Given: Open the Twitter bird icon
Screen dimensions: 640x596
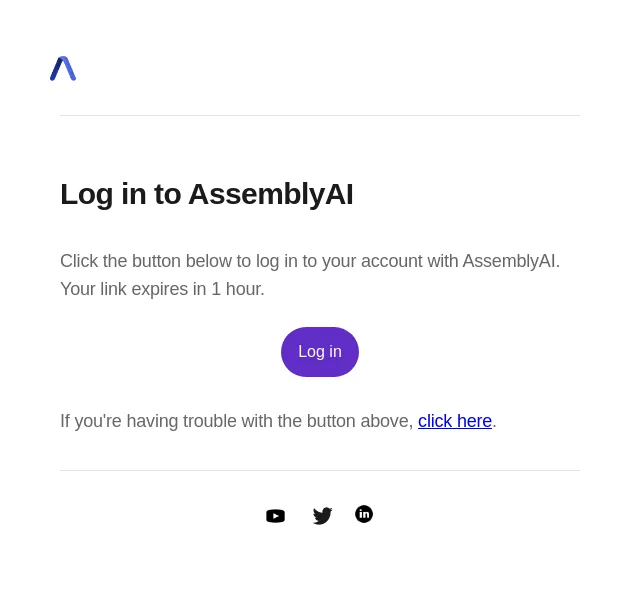Looking at the screenshot, I should pos(322,516).
